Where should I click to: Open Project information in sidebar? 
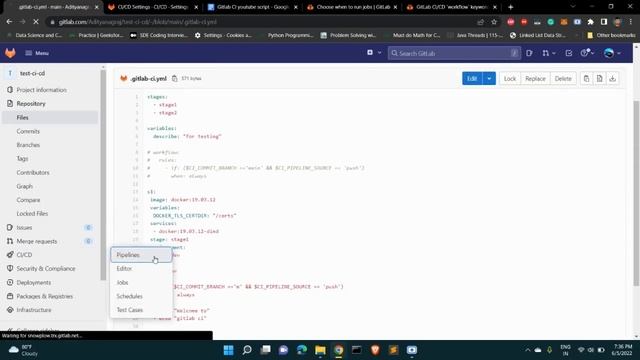point(41,90)
